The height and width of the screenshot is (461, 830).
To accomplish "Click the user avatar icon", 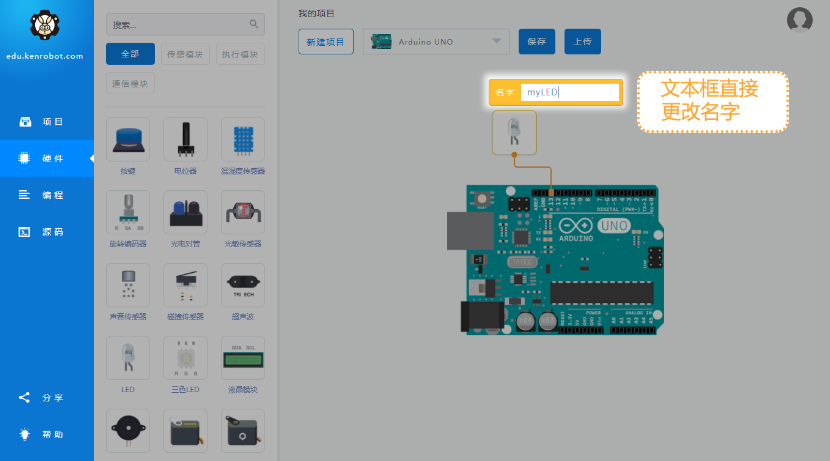I will tap(799, 19).
